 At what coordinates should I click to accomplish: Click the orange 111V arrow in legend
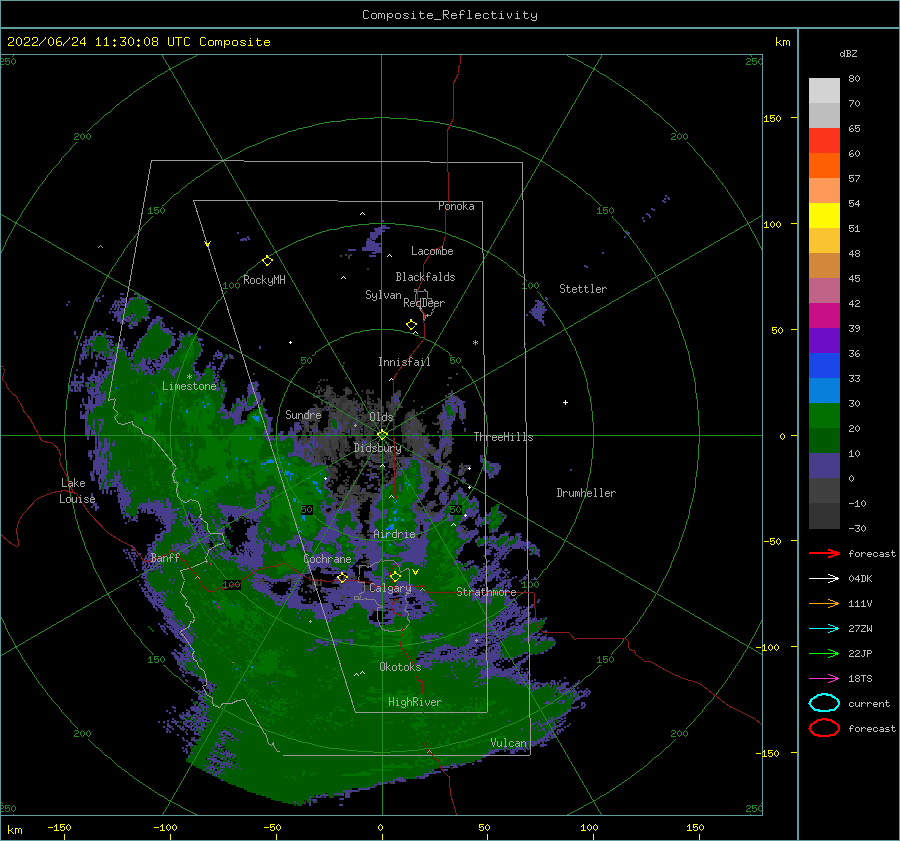[x=824, y=603]
